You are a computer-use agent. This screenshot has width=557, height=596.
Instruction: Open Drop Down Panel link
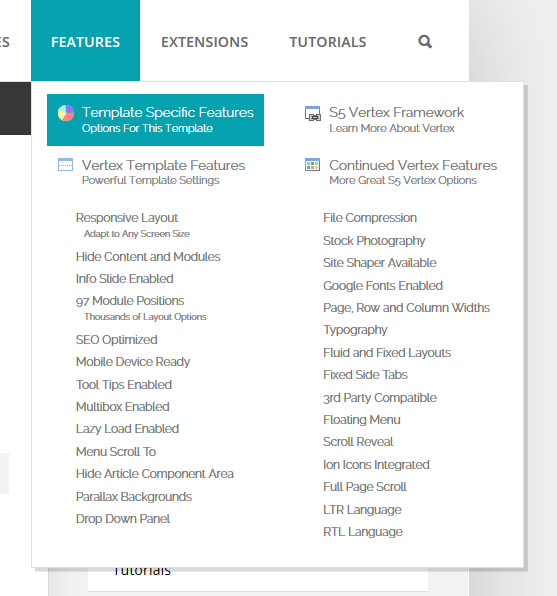click(x=123, y=518)
